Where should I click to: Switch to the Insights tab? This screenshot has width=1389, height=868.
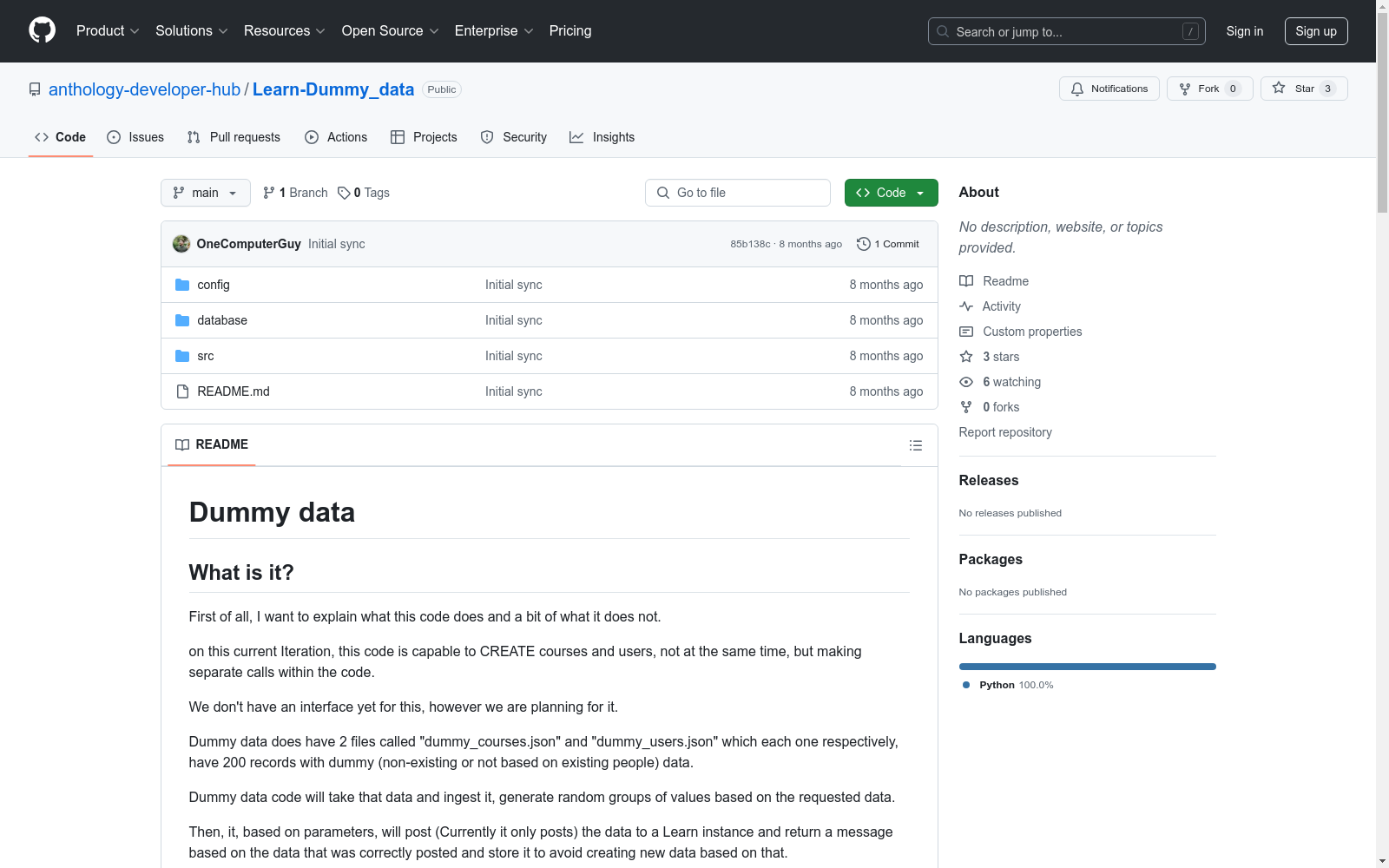[602, 137]
